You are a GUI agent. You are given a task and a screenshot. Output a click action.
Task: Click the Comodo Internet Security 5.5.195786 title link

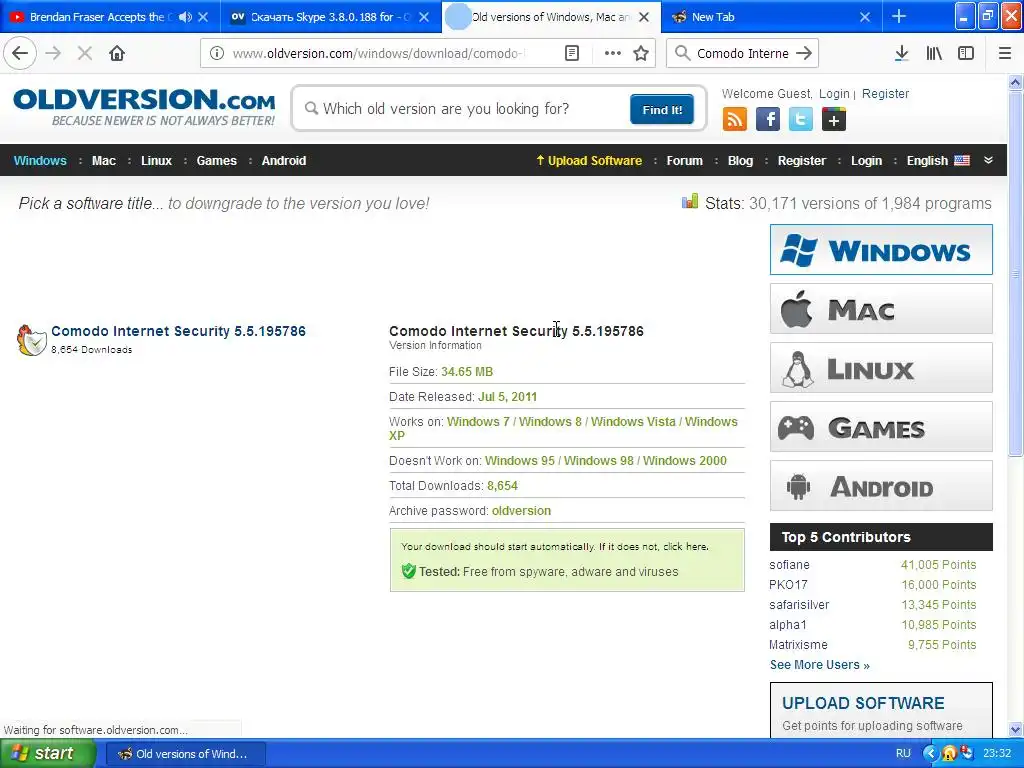(x=178, y=331)
